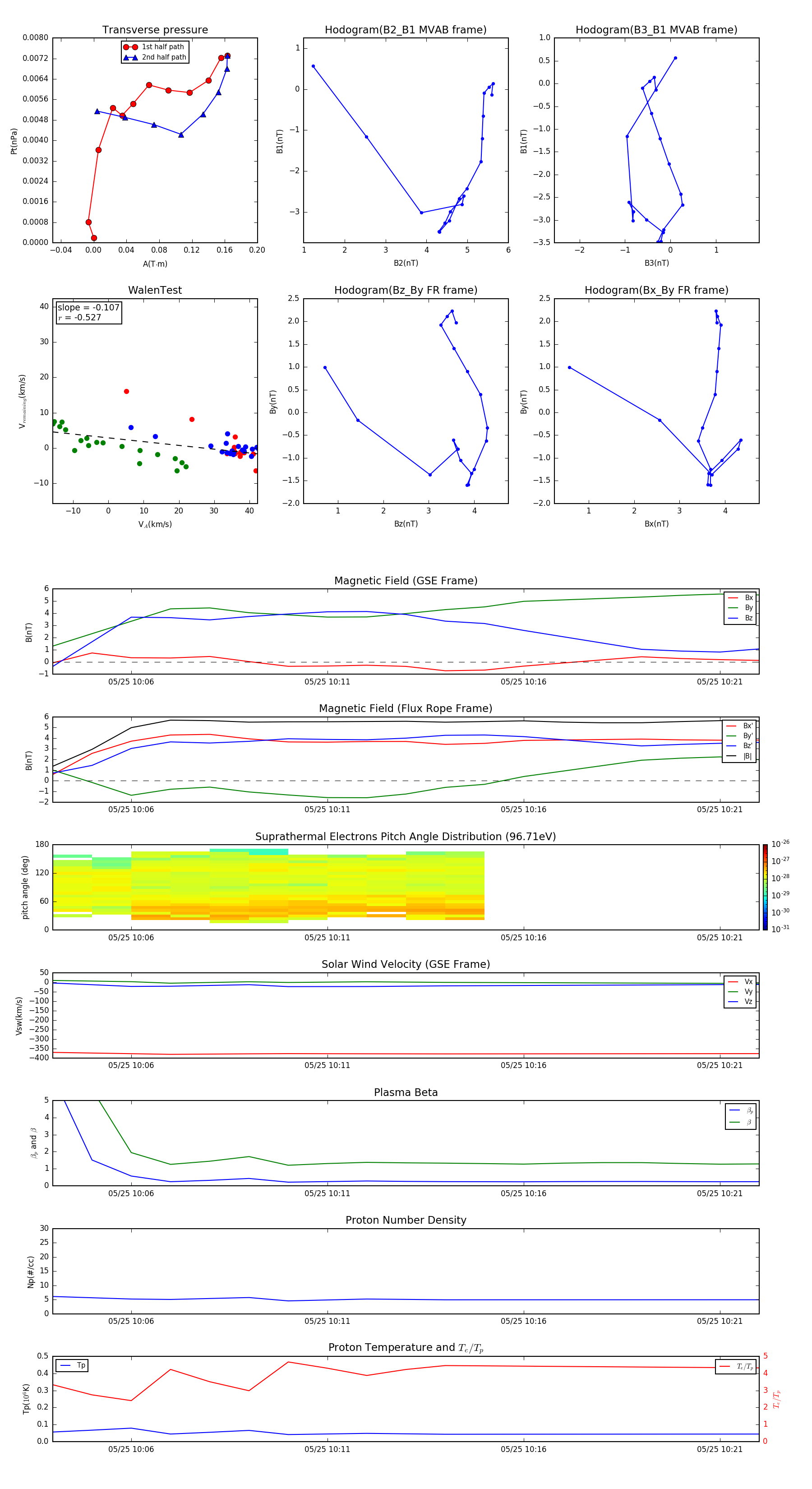Click 'Vy' in velocity legend
The width and height of the screenshot is (812, 1489).
(741, 991)
